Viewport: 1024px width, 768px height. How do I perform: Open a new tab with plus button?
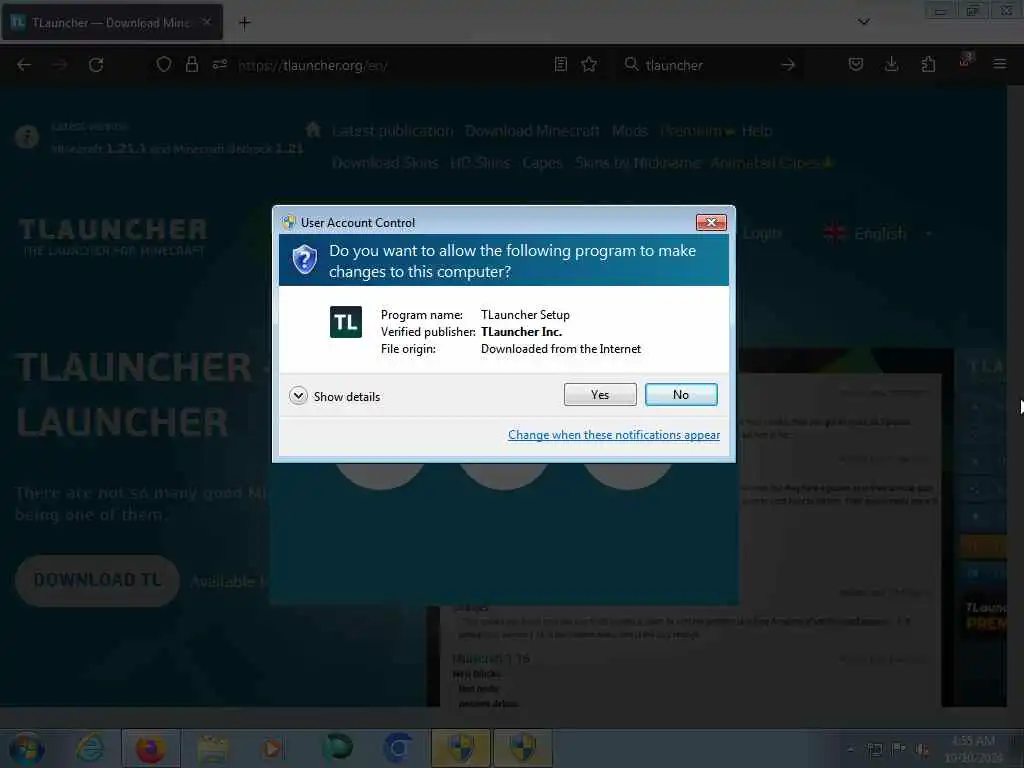tap(244, 23)
